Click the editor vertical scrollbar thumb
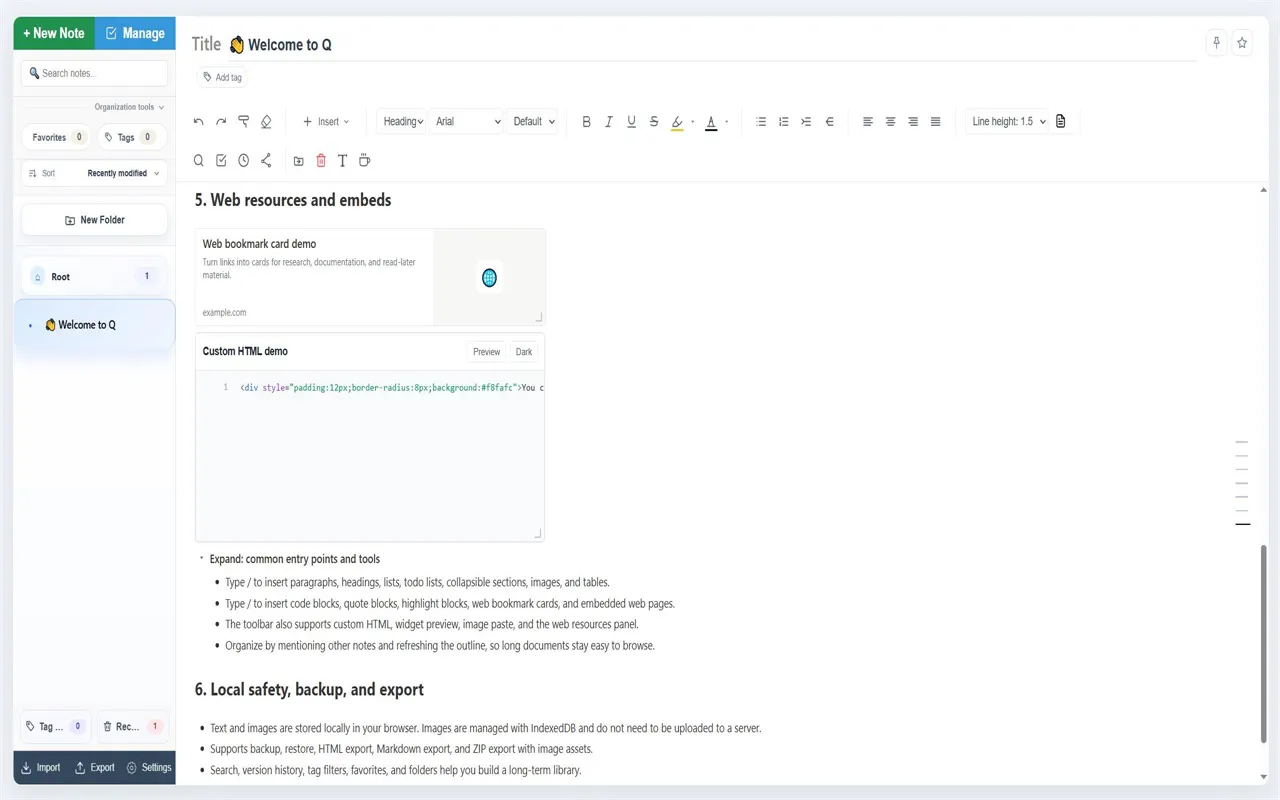1280x800 pixels. pos(1263,643)
